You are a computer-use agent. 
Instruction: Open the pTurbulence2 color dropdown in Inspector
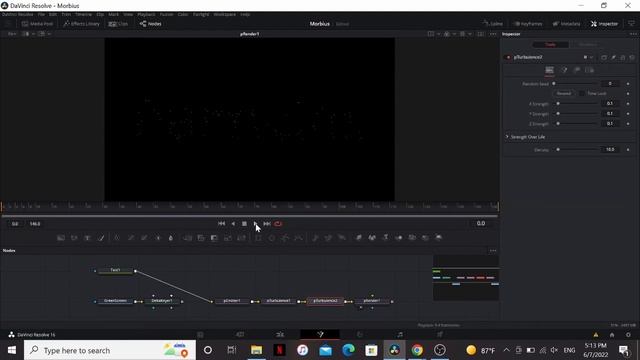point(588,57)
